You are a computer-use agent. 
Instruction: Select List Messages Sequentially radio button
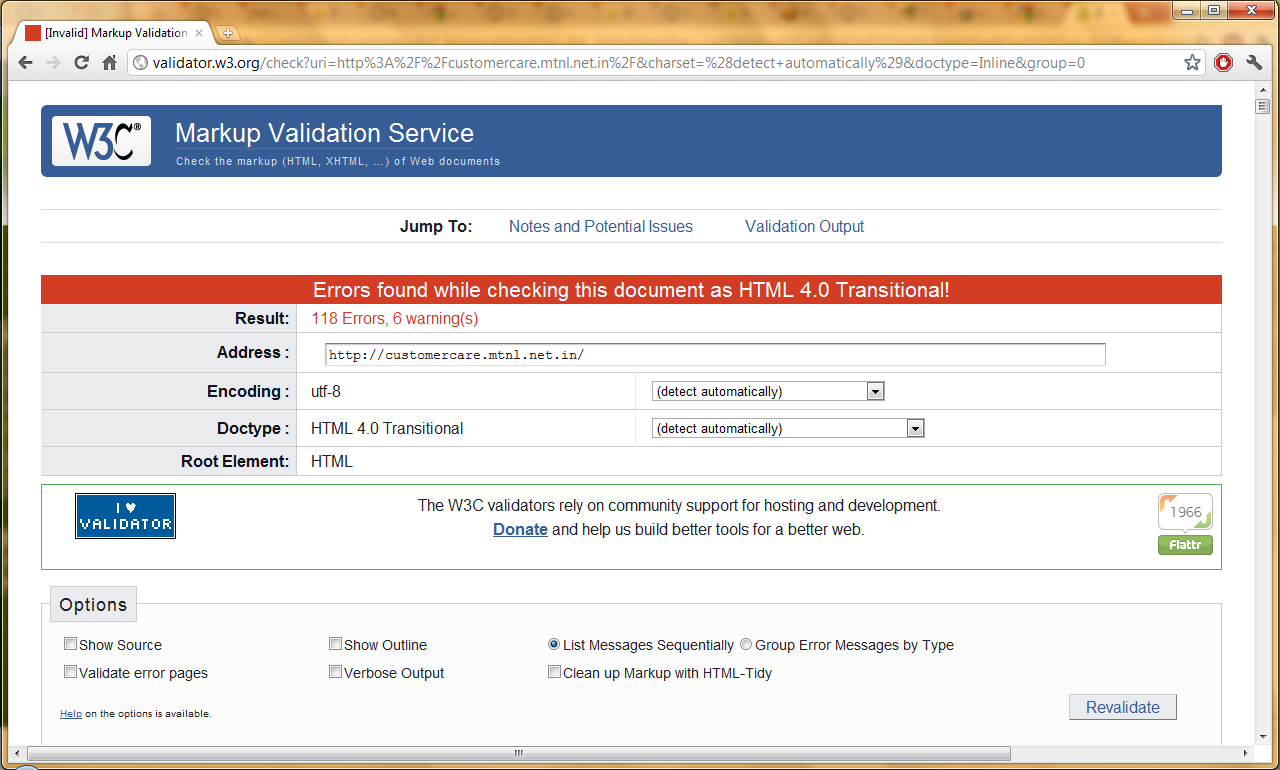(554, 645)
